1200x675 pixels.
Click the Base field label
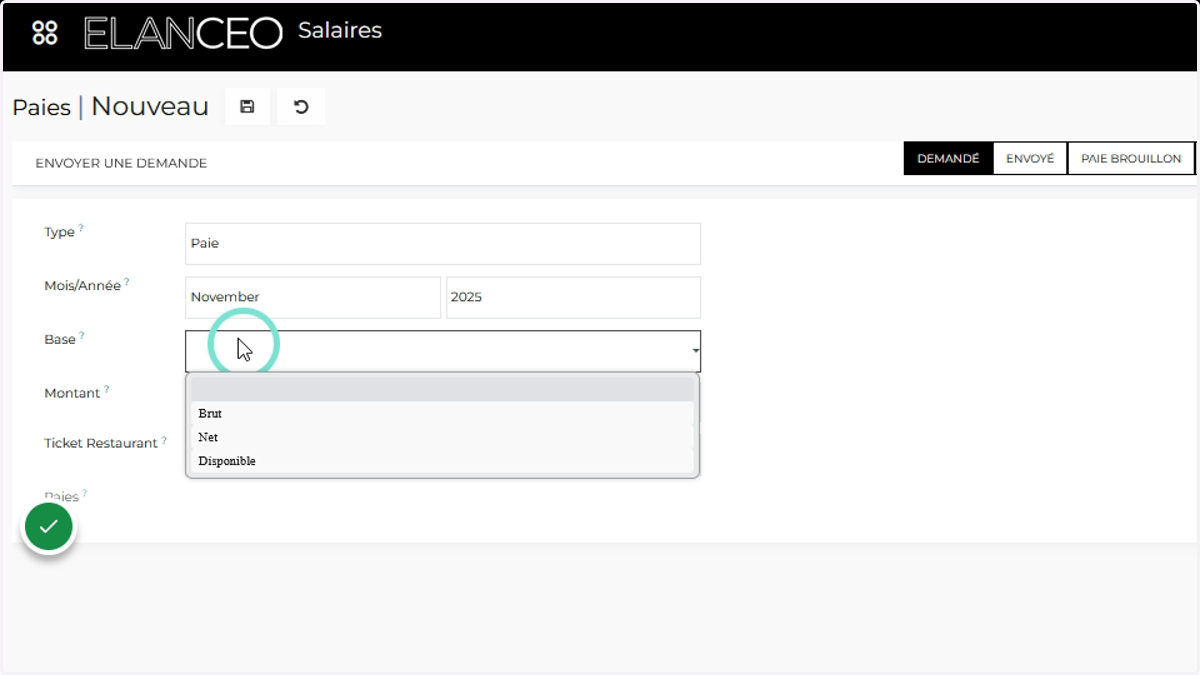(x=60, y=340)
